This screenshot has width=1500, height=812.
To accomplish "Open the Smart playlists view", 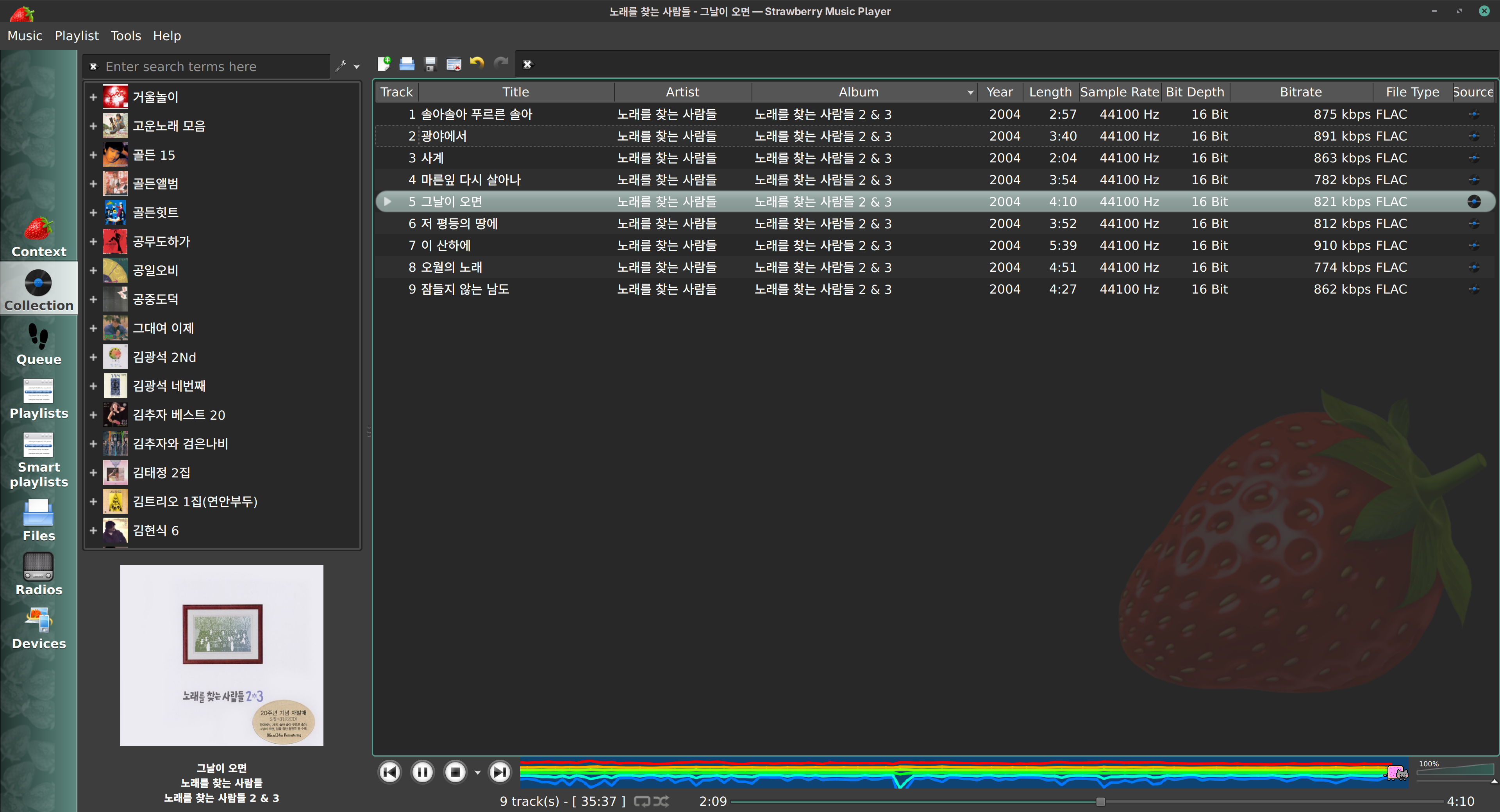I will 38,460.
